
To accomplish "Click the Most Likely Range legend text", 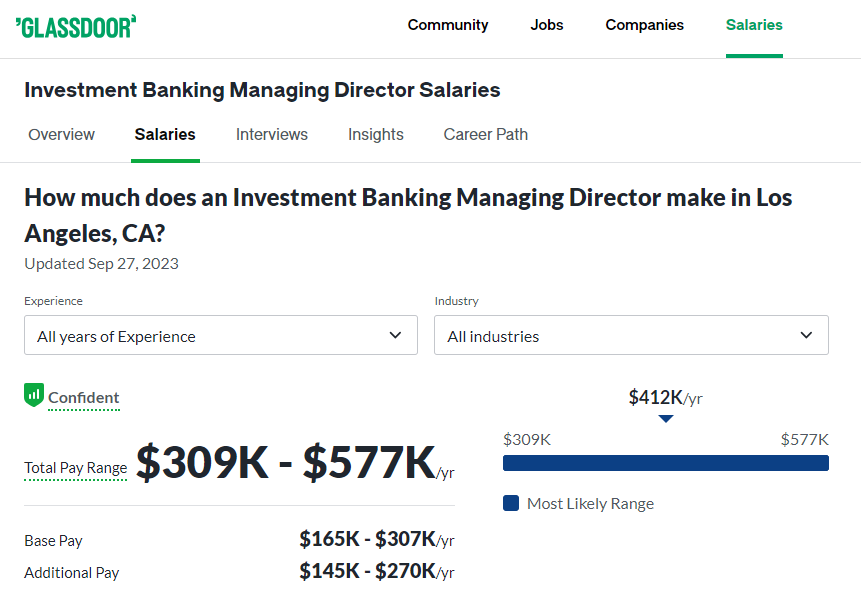I will (x=590, y=504).
